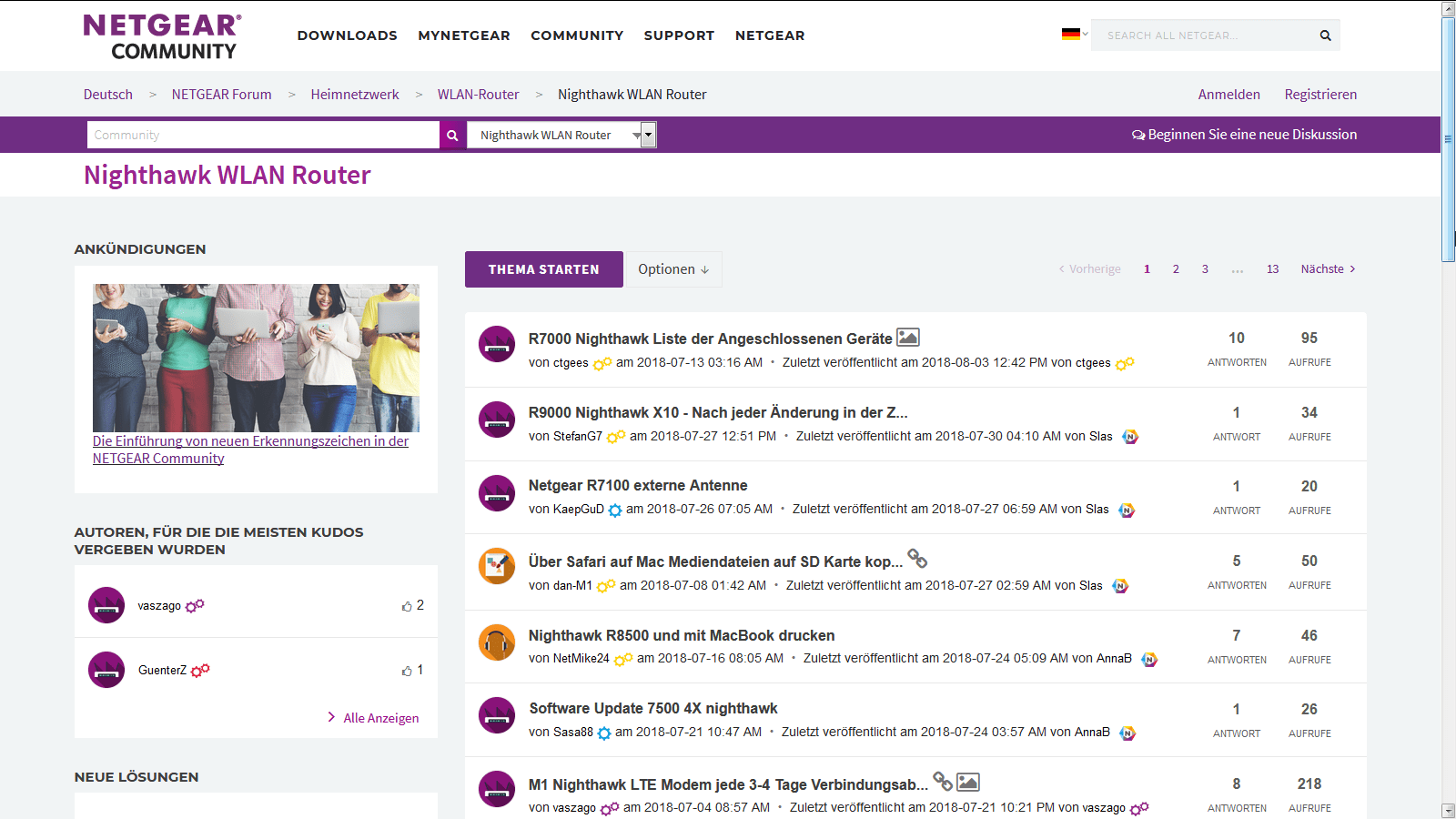Viewport: 1456px width, 819px height.
Task: Jump to page 13 of threads
Action: (1272, 269)
